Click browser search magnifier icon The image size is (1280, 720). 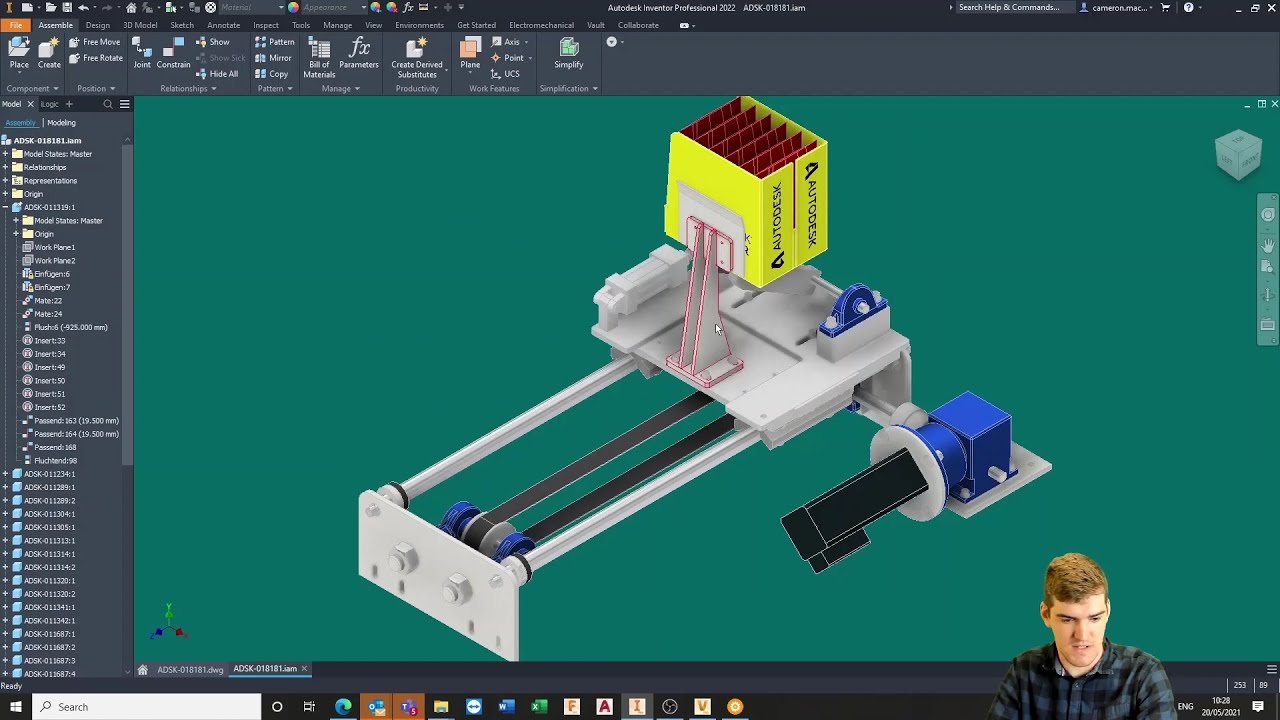pos(108,104)
